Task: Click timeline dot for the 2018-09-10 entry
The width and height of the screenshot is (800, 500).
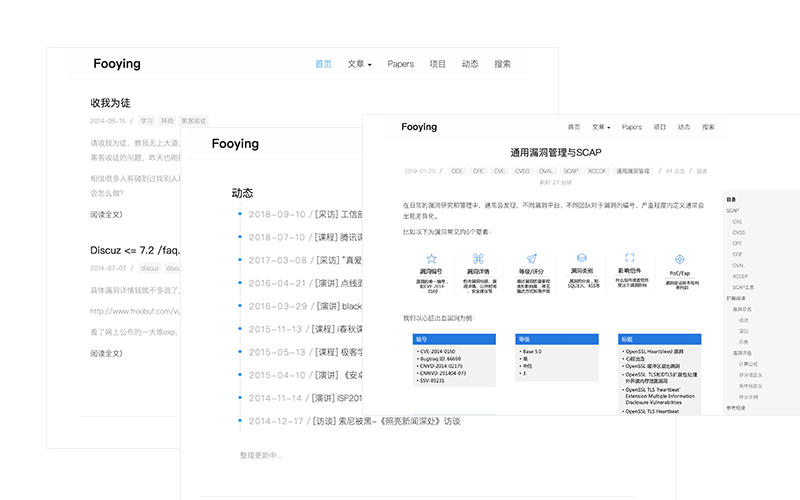Action: click(x=240, y=214)
